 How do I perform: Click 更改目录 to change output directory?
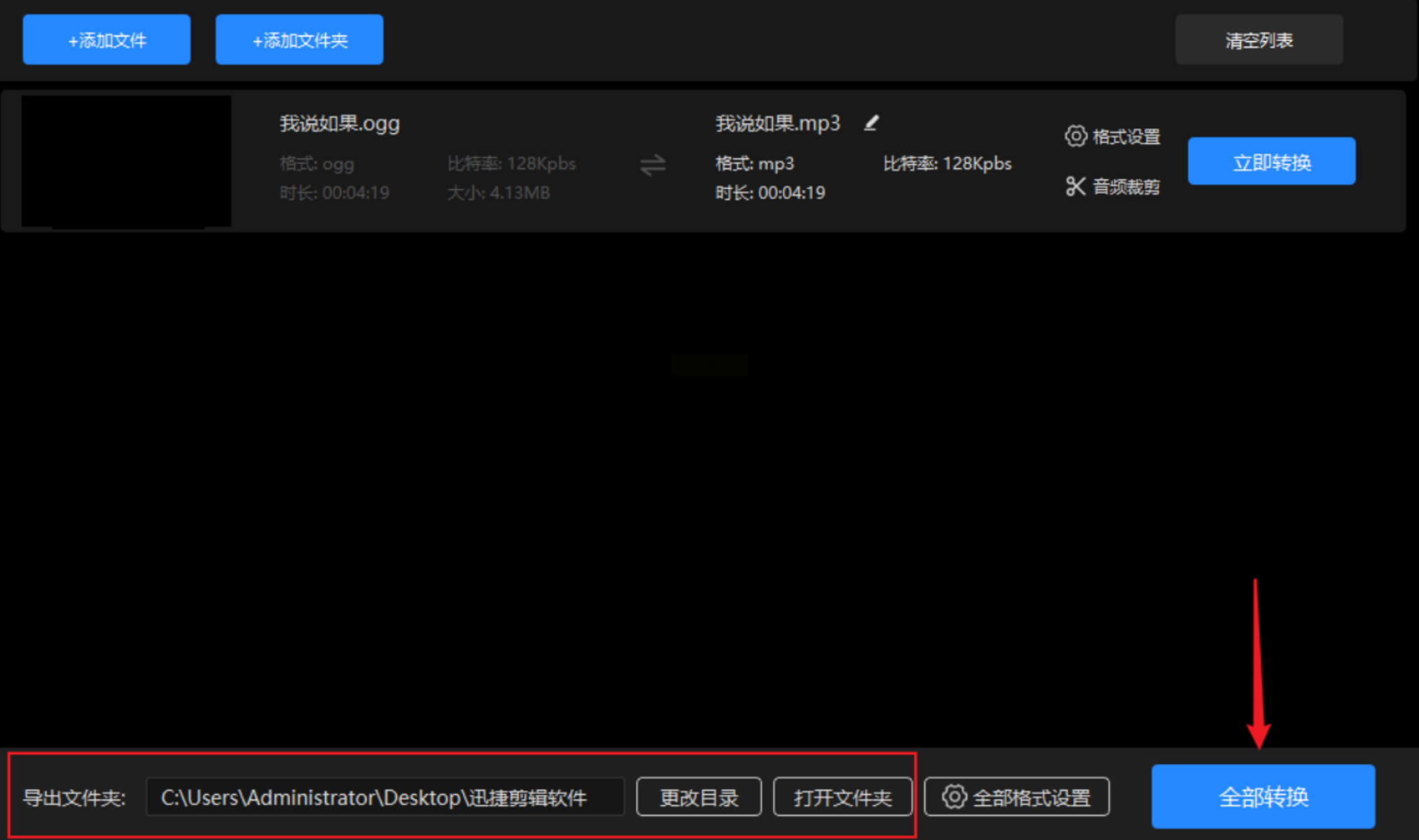(698, 797)
